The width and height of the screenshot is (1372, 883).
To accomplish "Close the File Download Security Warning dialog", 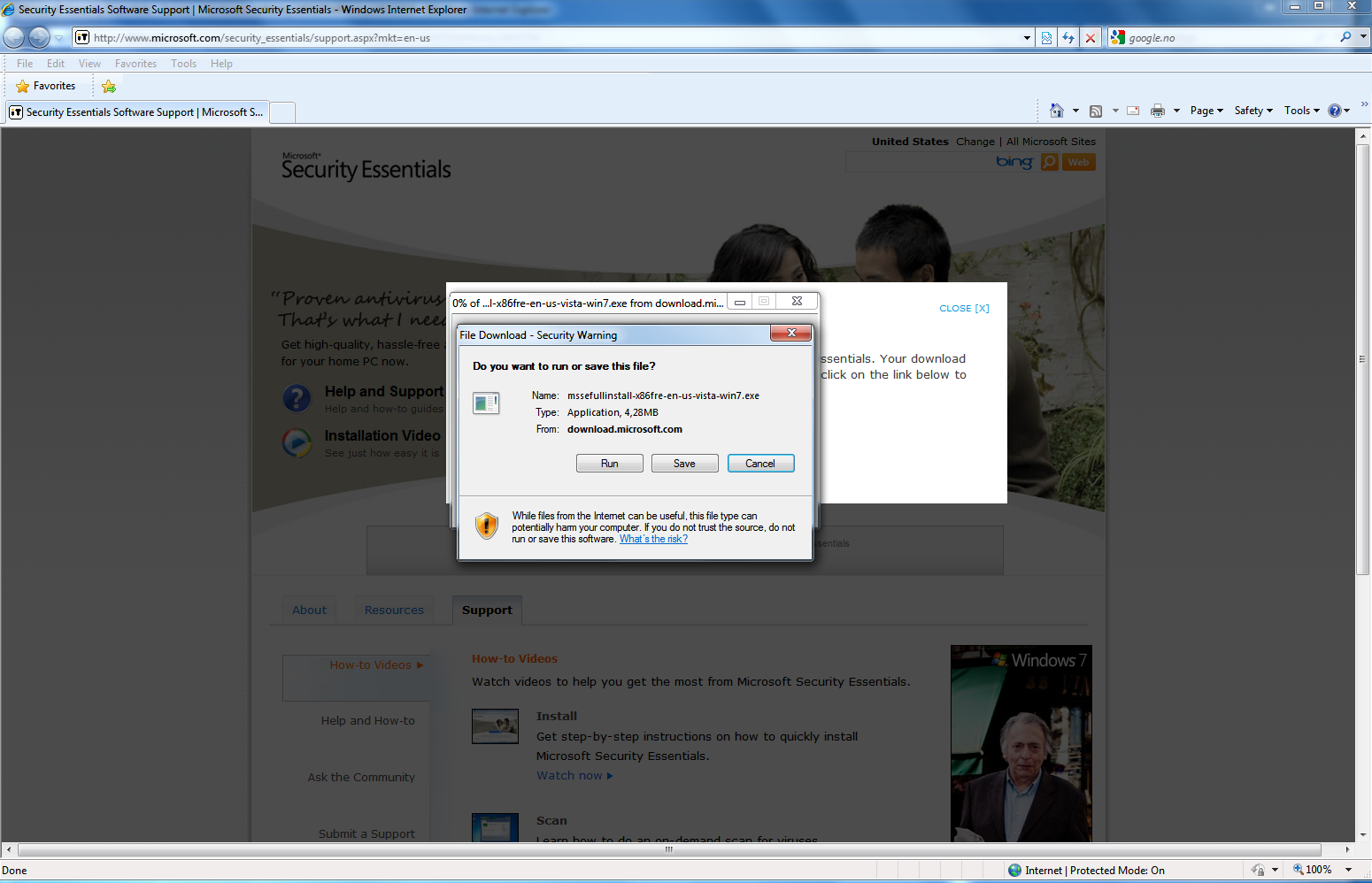I will tap(791, 333).
